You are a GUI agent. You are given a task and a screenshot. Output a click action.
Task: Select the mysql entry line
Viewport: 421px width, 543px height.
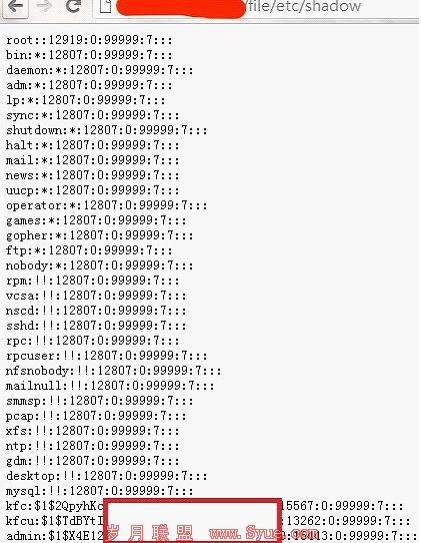[x=100, y=491]
